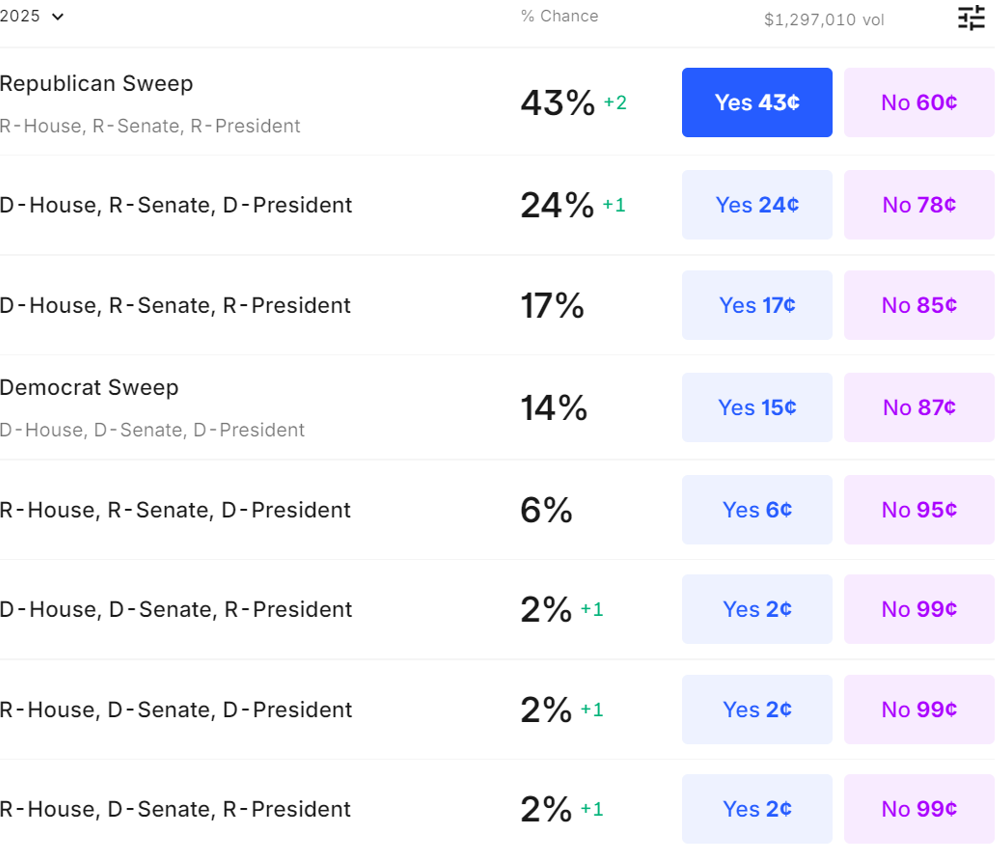Buy No at 60¢ for Republican Sweep
This screenshot has height=853, width=1000.
click(919, 102)
